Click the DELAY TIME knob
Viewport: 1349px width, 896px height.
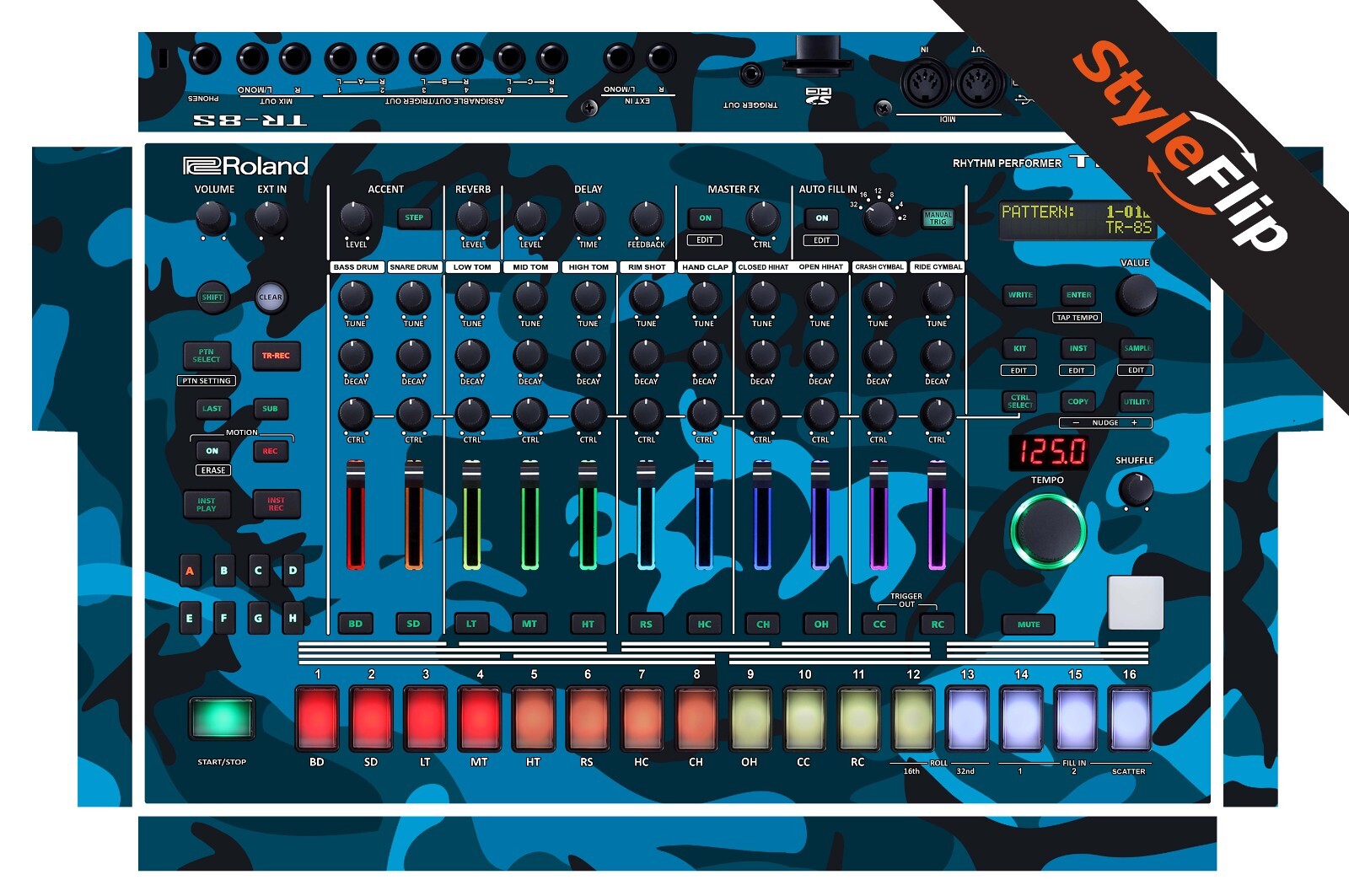coord(589,218)
